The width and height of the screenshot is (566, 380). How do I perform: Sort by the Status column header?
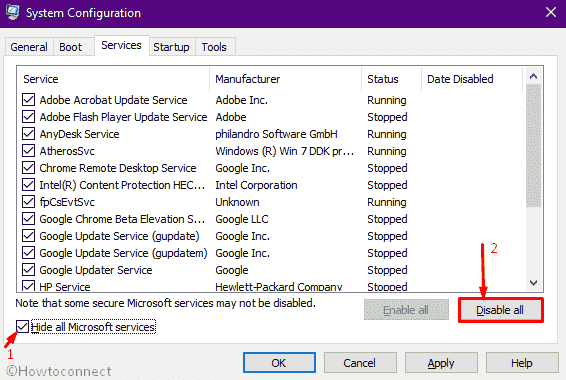[391, 79]
